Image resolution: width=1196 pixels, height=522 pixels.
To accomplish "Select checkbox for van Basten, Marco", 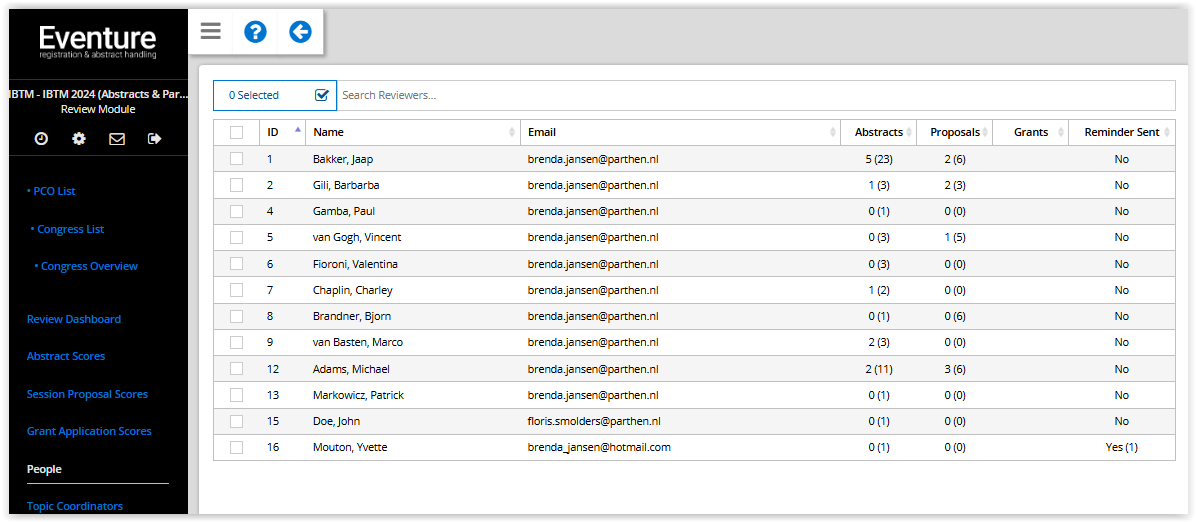I will [x=236, y=343].
